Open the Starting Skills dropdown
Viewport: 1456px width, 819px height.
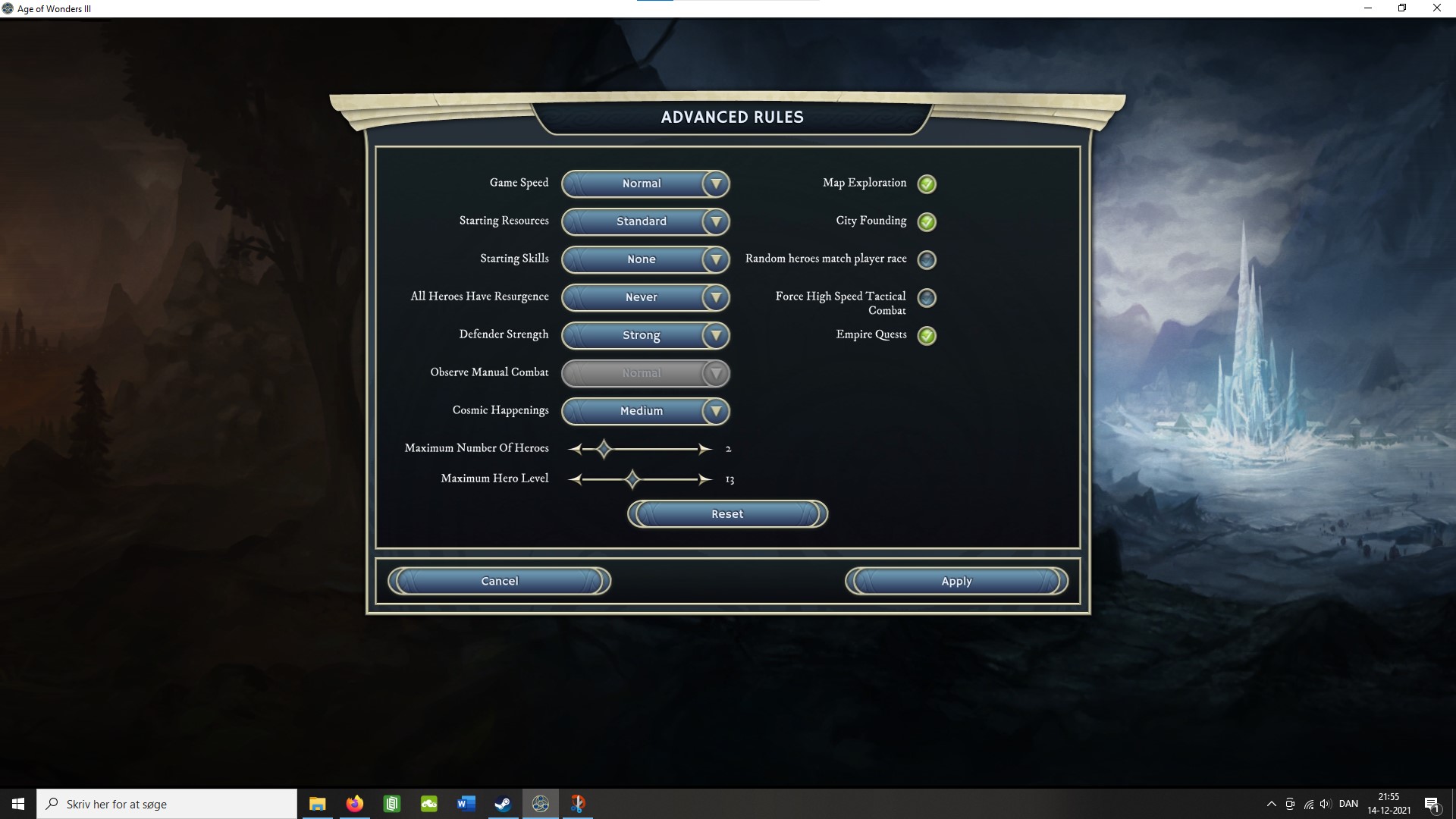click(x=645, y=259)
